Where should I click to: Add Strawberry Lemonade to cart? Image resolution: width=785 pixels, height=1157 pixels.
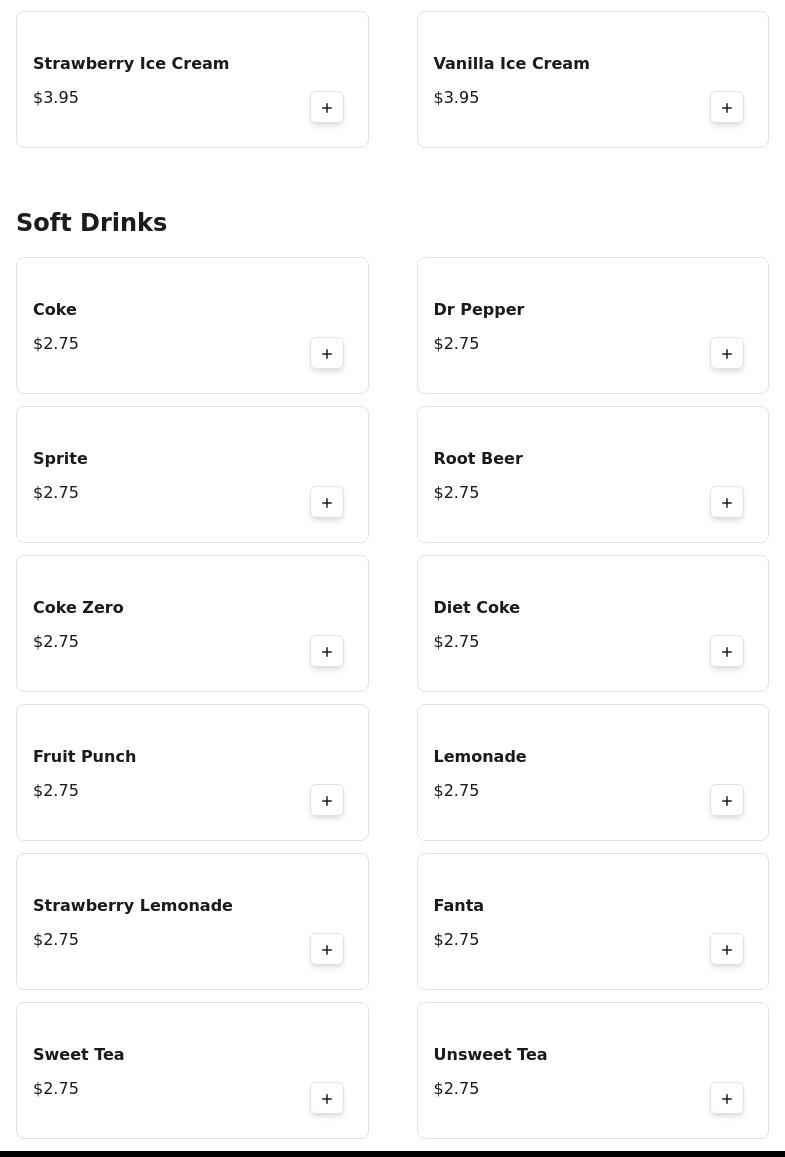point(327,950)
